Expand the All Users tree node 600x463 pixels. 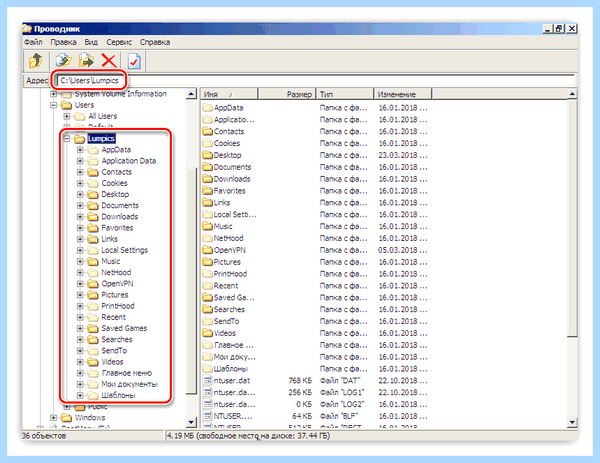[x=67, y=116]
